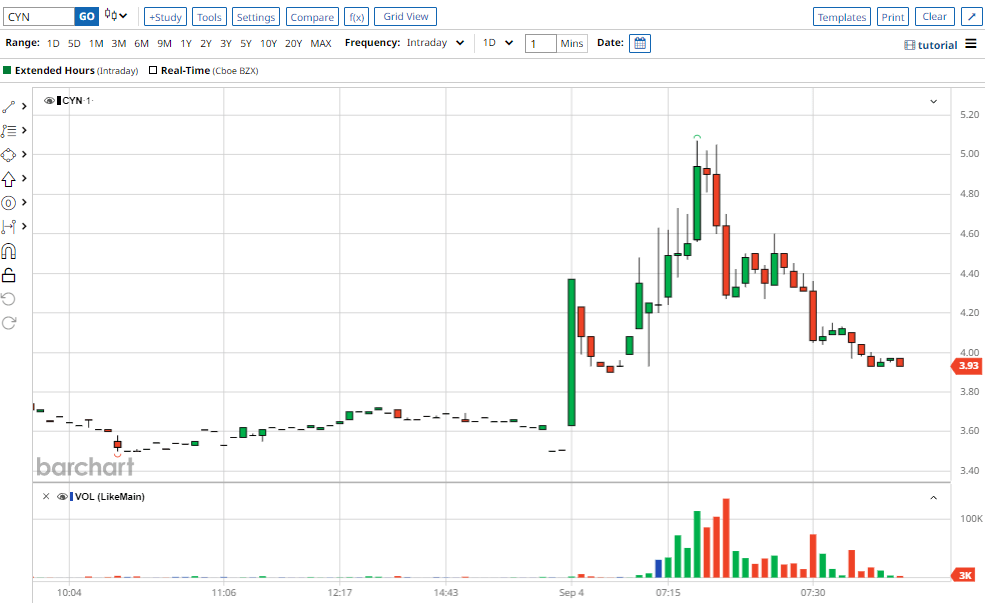994x605 pixels.
Task: Select the line drawing tool icon
Action: (9, 107)
